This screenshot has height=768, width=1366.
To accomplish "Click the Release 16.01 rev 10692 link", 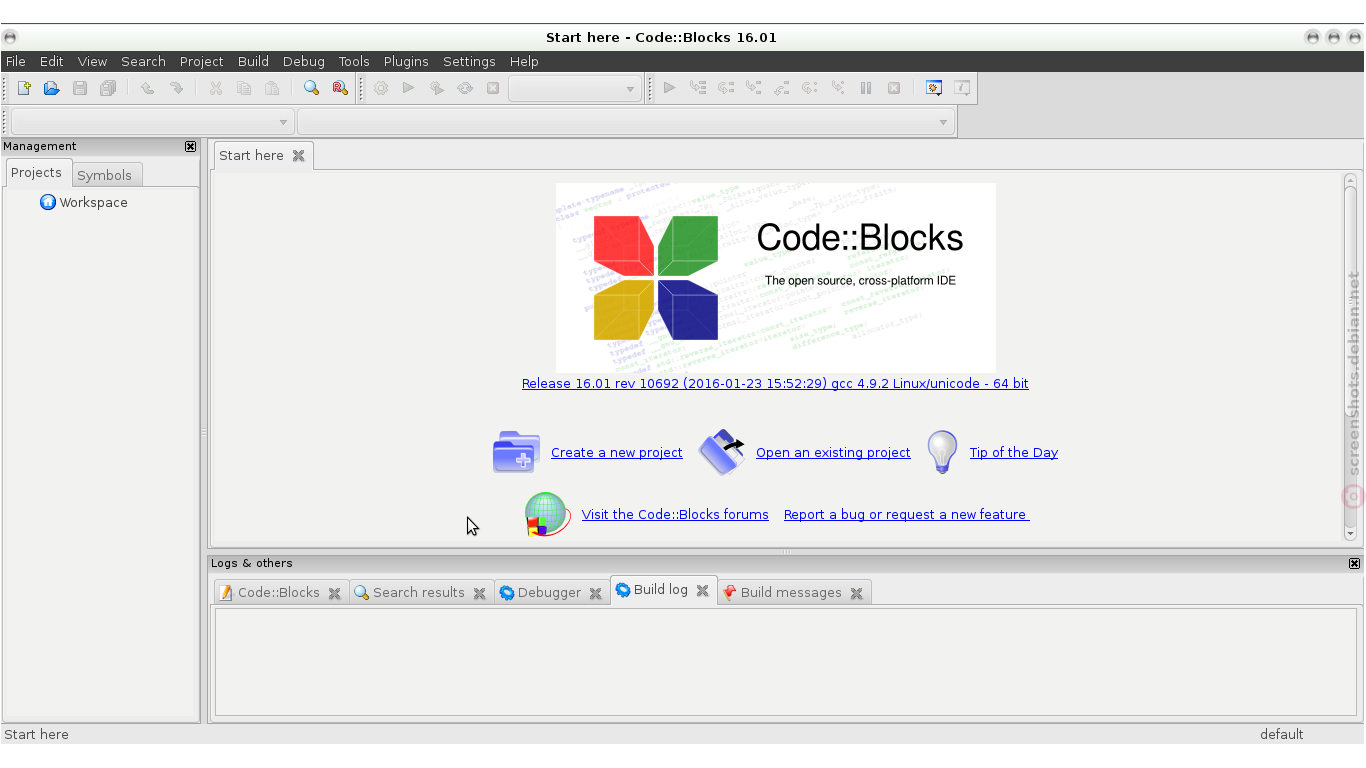I will [x=775, y=383].
